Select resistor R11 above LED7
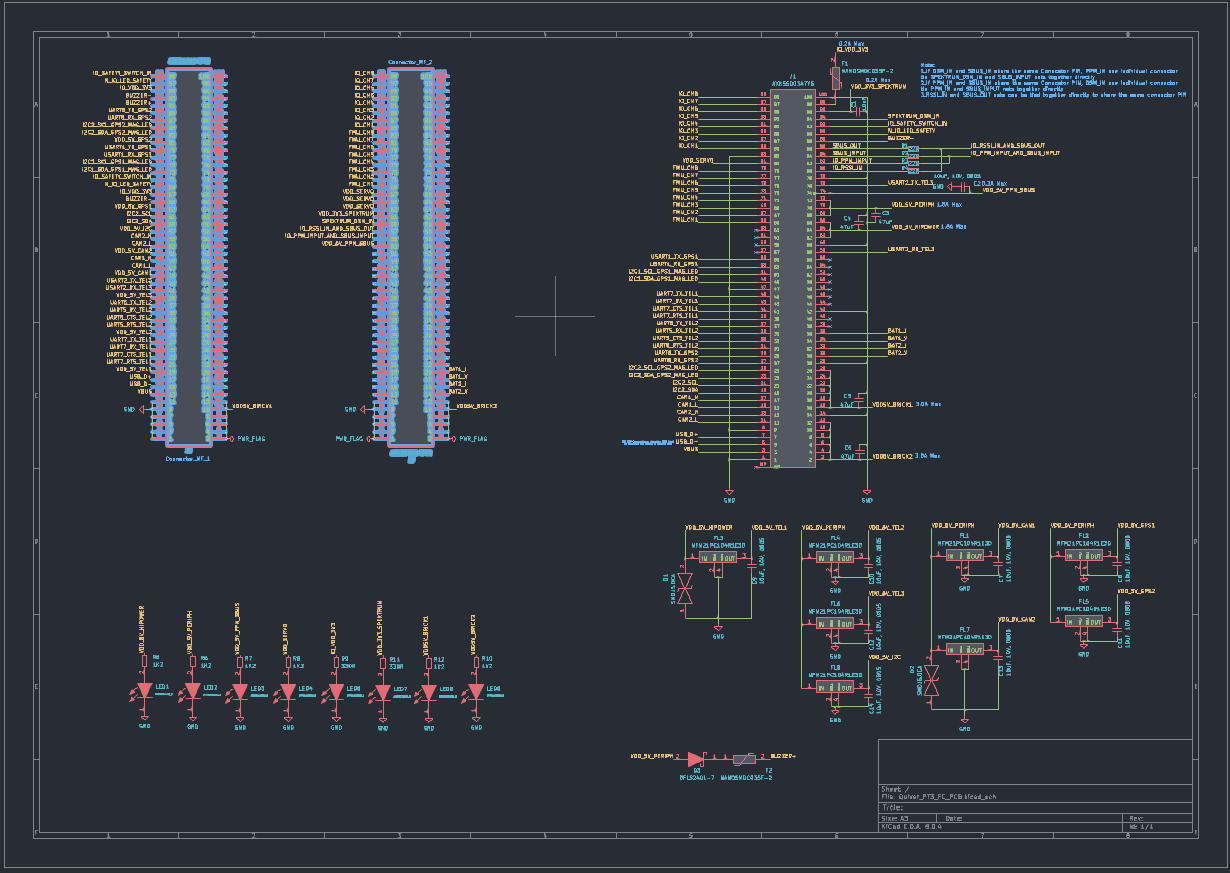This screenshot has width=1230, height=873. tap(383, 661)
